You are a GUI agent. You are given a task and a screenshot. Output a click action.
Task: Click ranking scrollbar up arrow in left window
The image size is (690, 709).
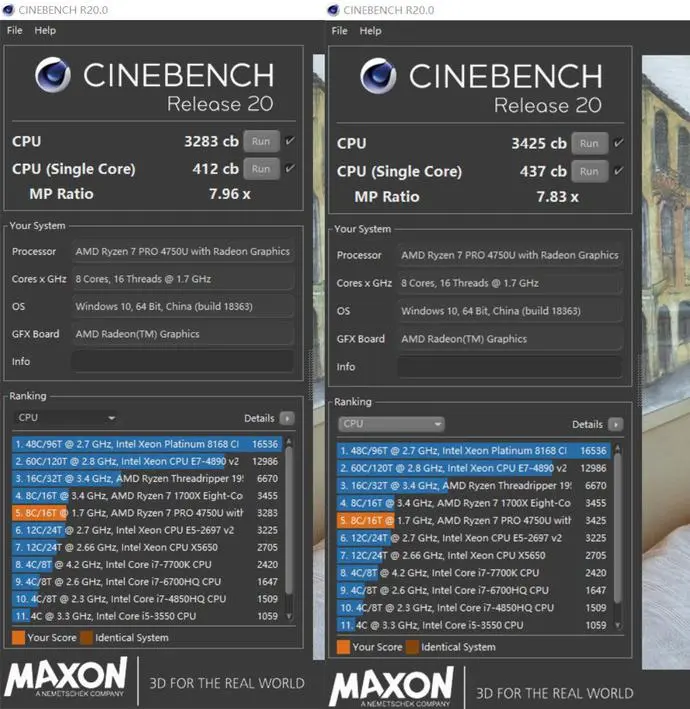[x=289, y=441]
